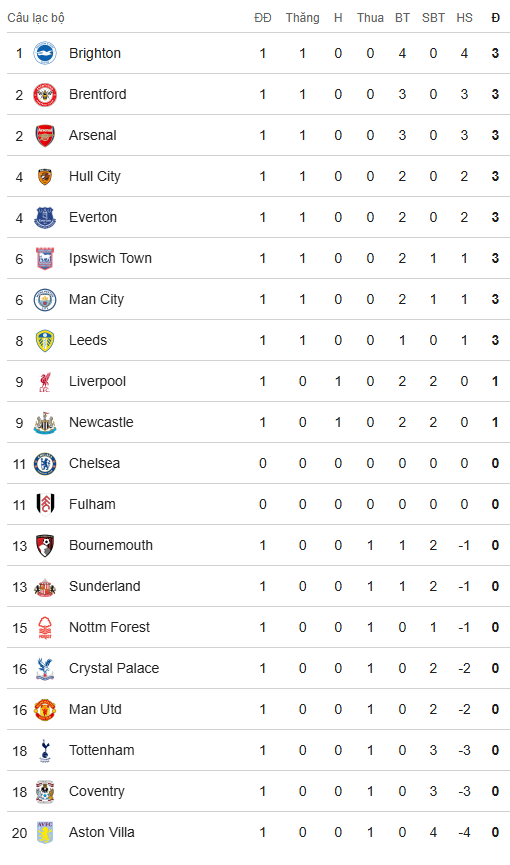Open the Ipswich Town team link
510x865 pixels.
(x=110, y=258)
